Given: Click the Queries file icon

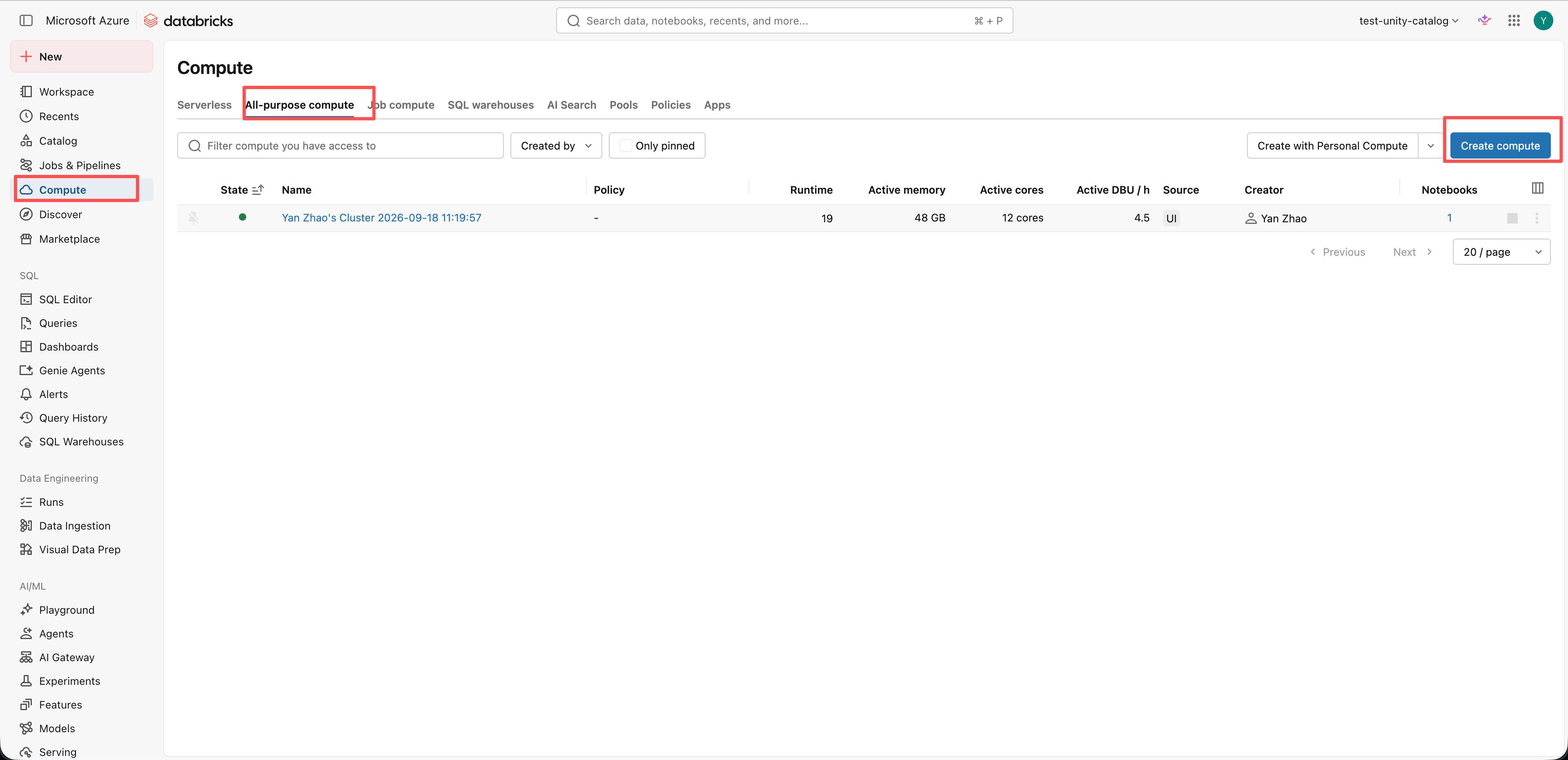Looking at the screenshot, I should pos(26,323).
